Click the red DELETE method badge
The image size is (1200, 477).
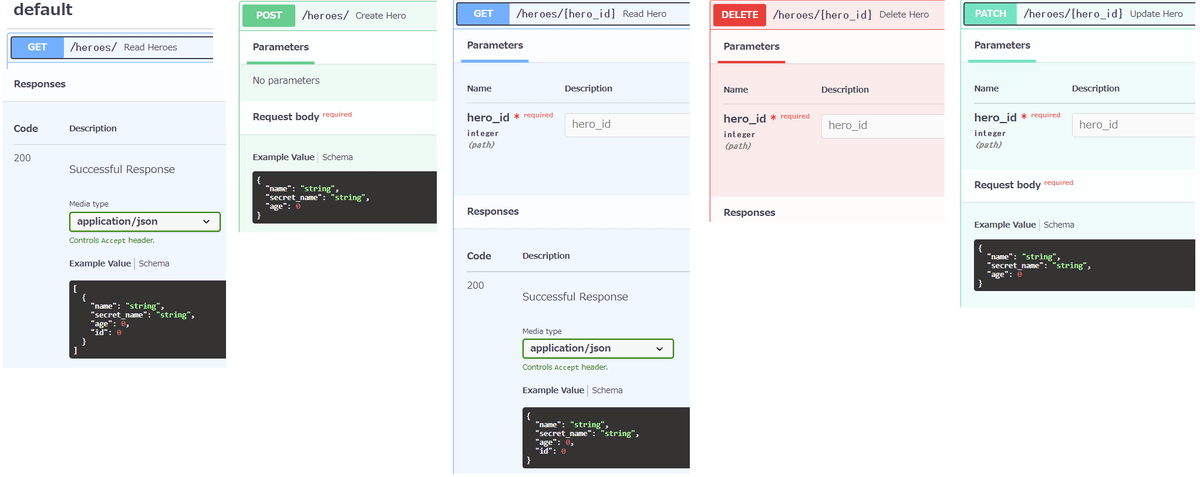tap(740, 15)
